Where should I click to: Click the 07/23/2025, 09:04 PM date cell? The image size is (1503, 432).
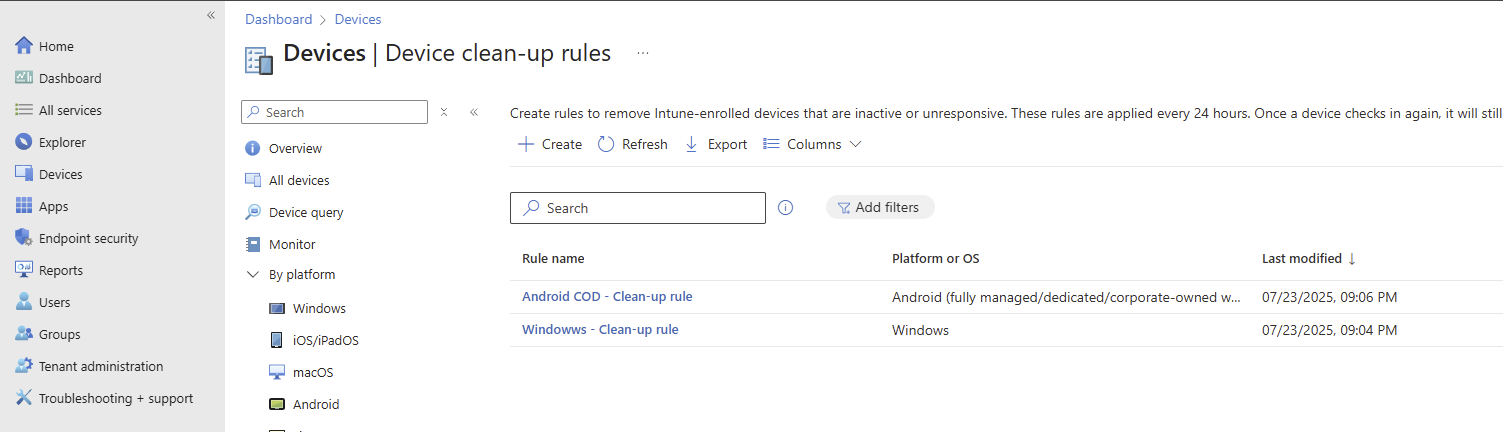(1329, 330)
